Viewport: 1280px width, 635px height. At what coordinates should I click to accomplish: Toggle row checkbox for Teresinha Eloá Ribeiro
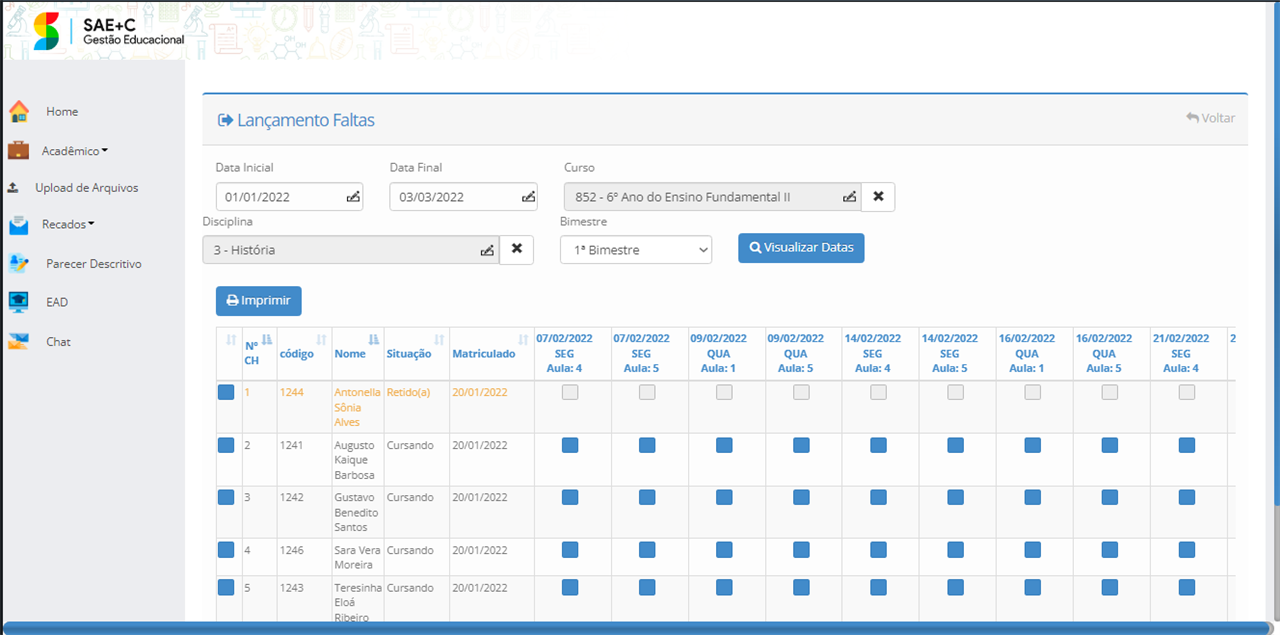226,587
